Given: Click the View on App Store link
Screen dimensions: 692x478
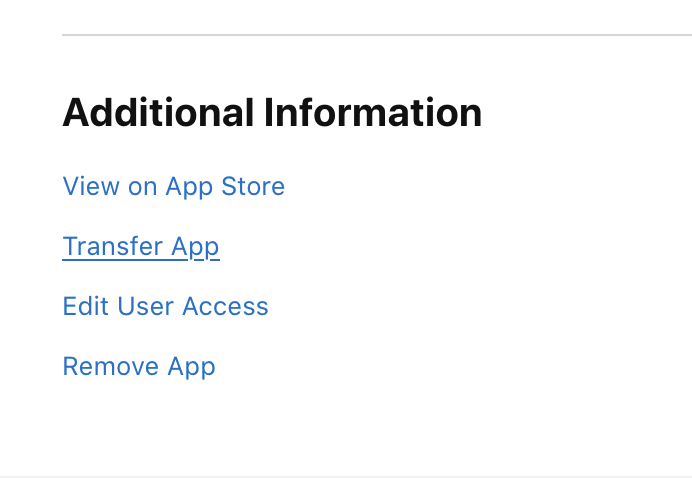Looking at the screenshot, I should tap(173, 187).
